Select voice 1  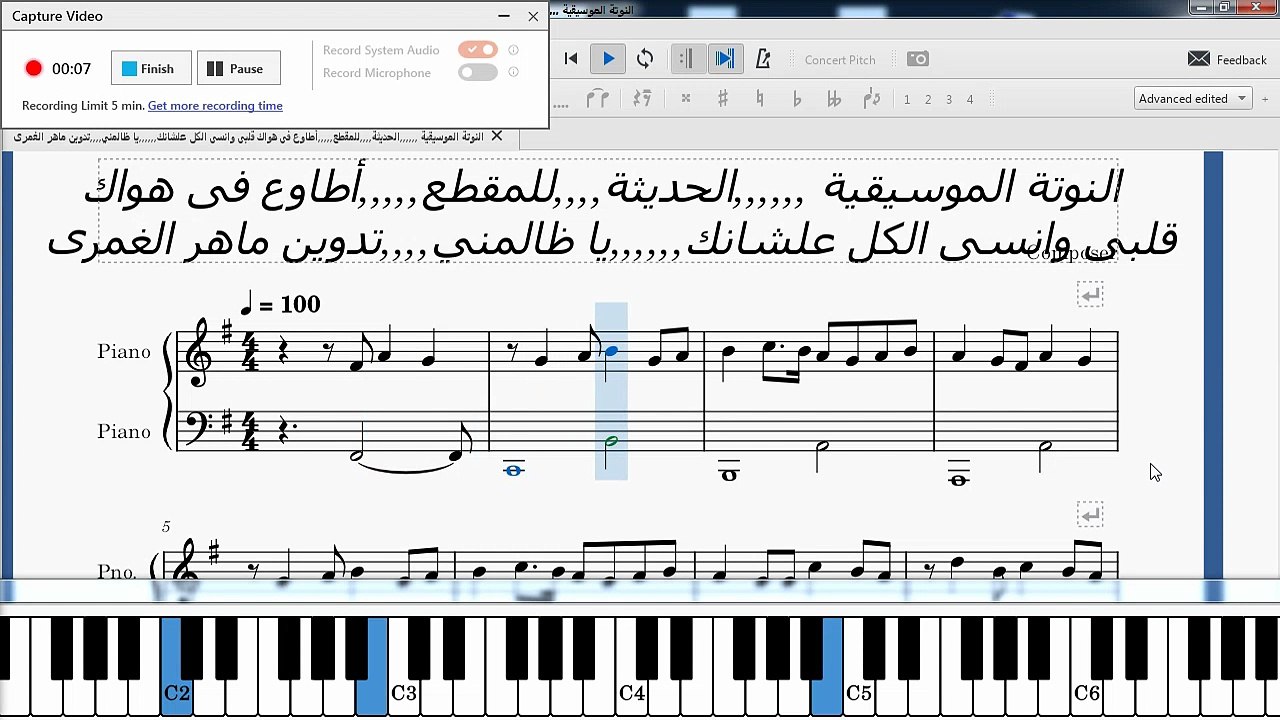point(907,99)
